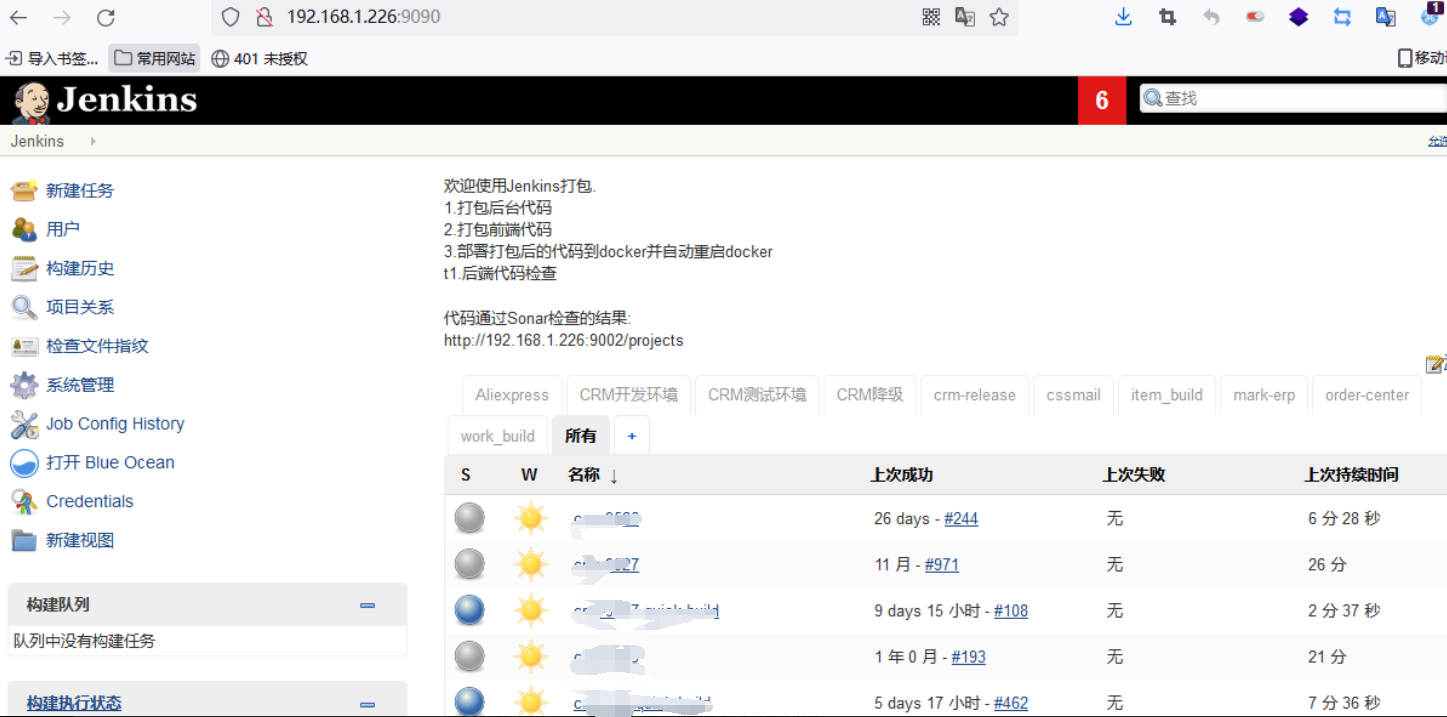Click the grey status ball in #971 row
This screenshot has height=717, width=1447.
click(x=470, y=564)
